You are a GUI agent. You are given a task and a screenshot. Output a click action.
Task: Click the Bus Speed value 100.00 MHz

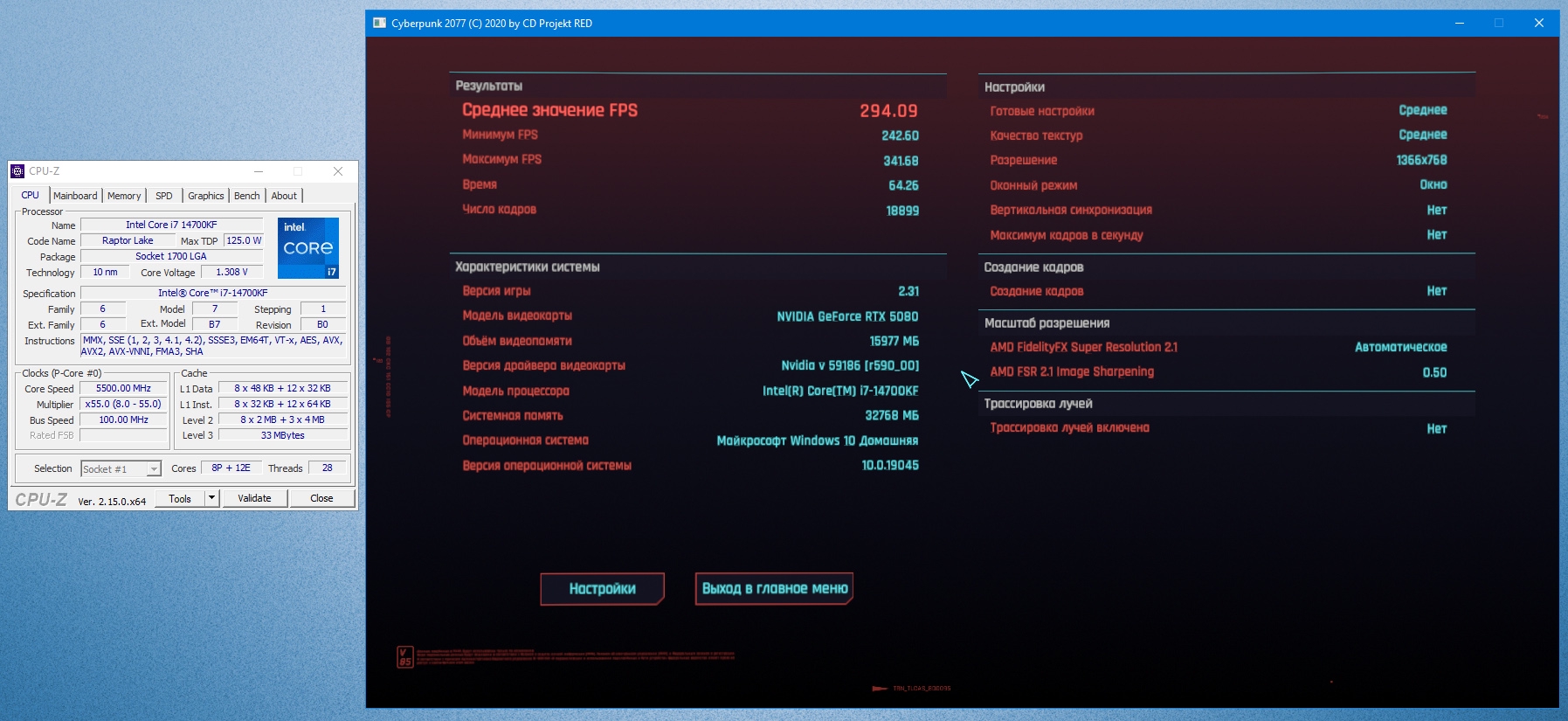123,419
